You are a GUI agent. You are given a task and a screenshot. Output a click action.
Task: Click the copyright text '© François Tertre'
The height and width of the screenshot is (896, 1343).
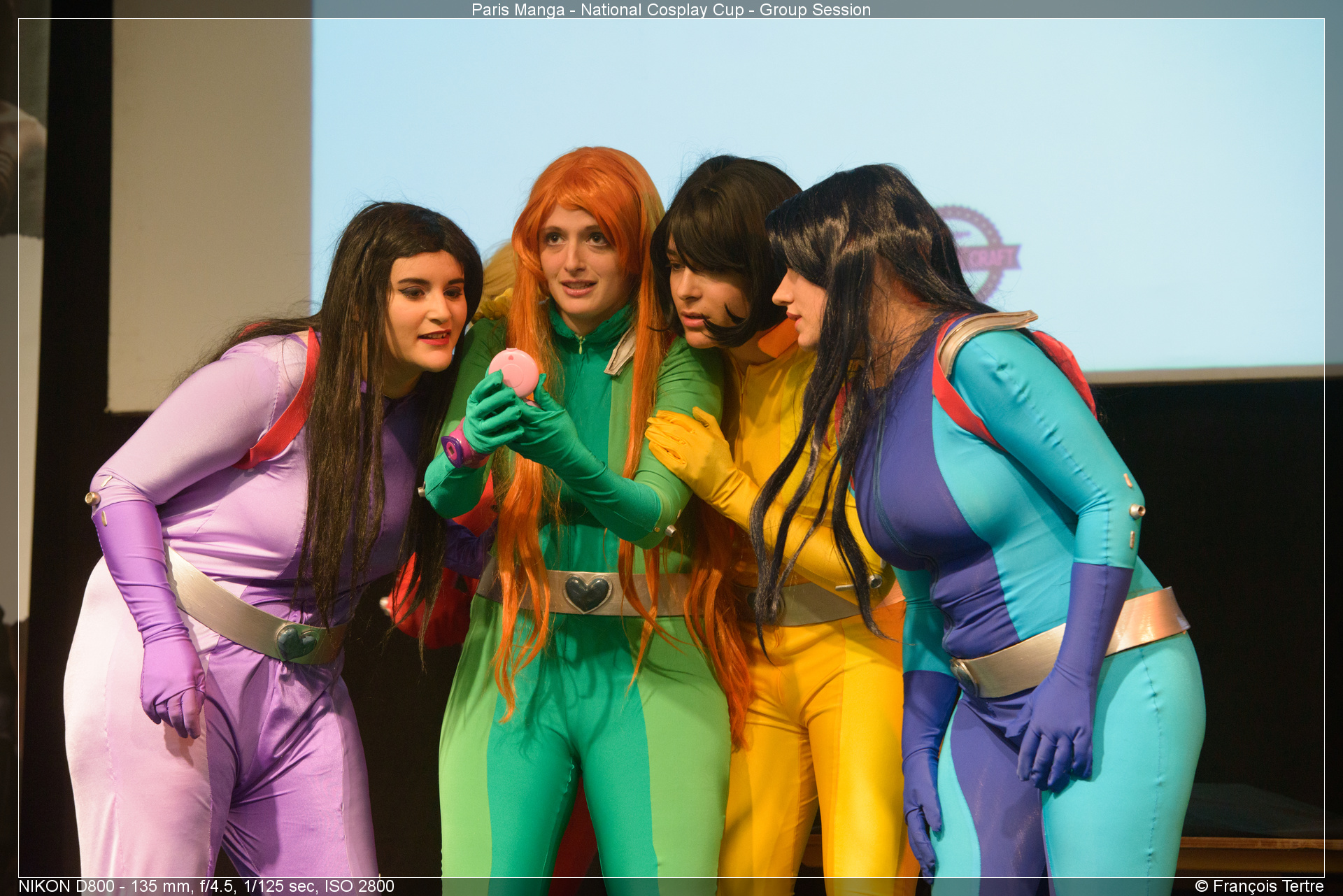point(1259,886)
